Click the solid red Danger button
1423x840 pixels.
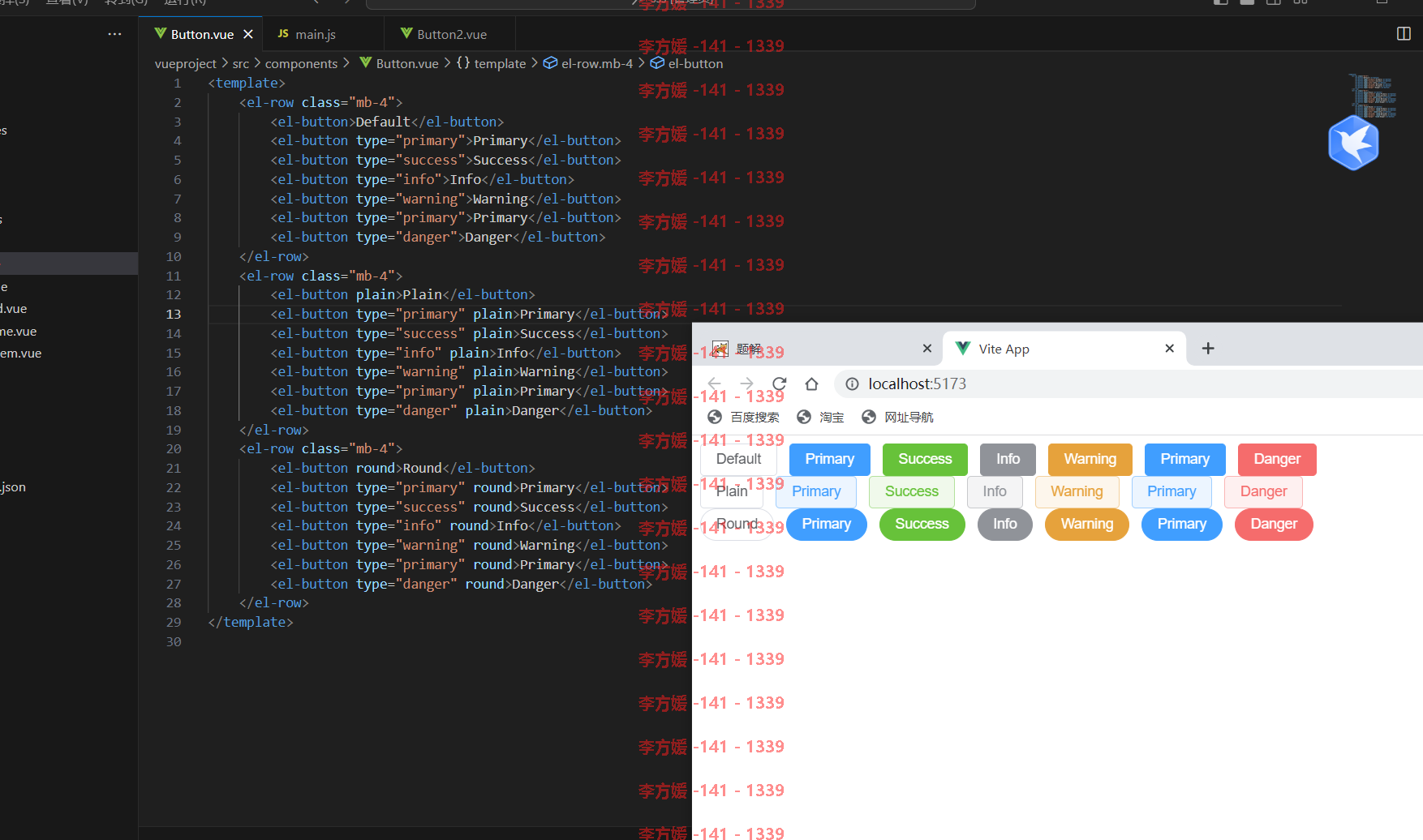coord(1277,459)
